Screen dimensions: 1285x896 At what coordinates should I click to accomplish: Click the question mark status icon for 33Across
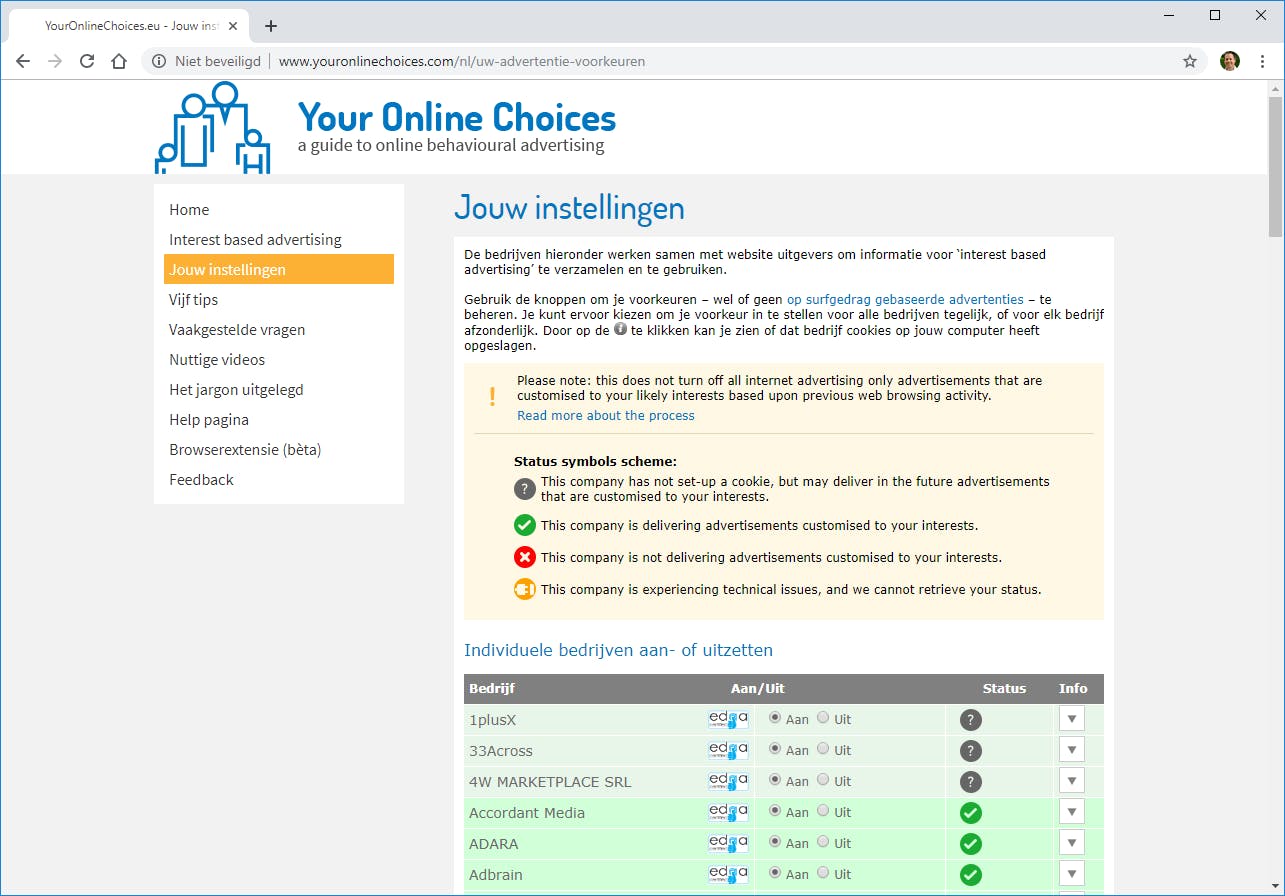pyautogui.click(x=970, y=751)
